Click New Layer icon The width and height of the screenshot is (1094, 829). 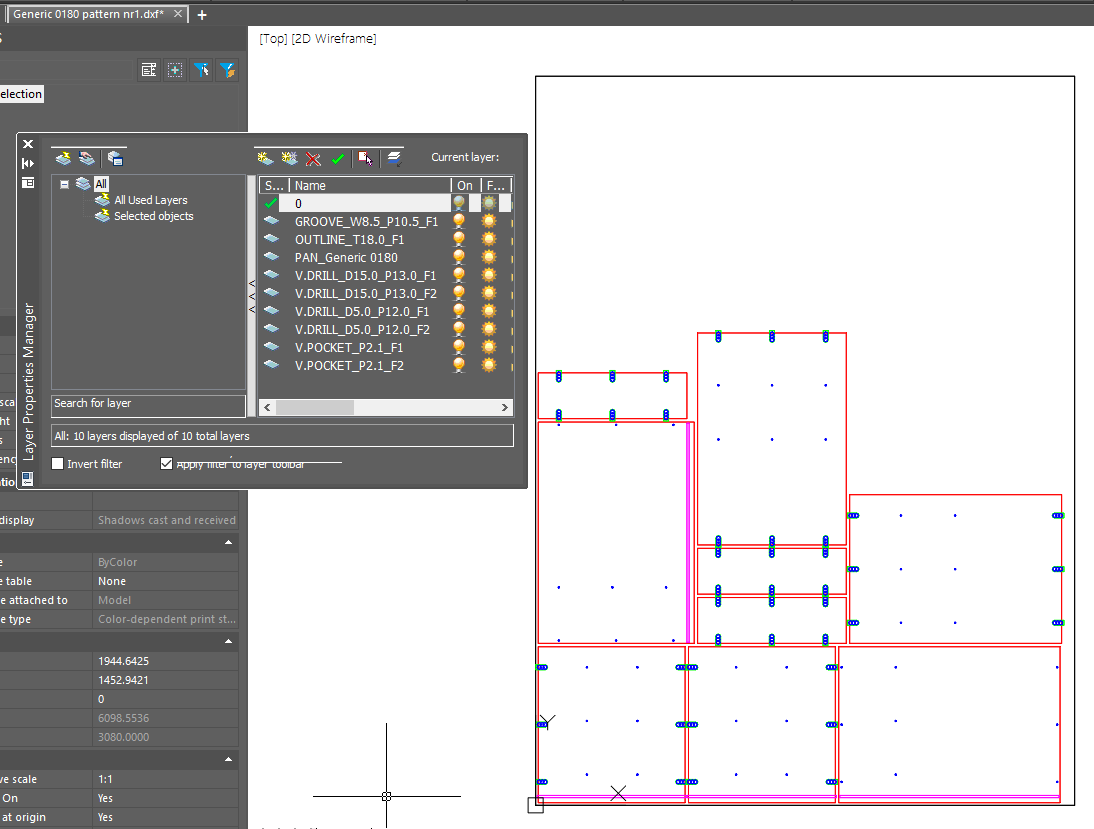click(265, 158)
